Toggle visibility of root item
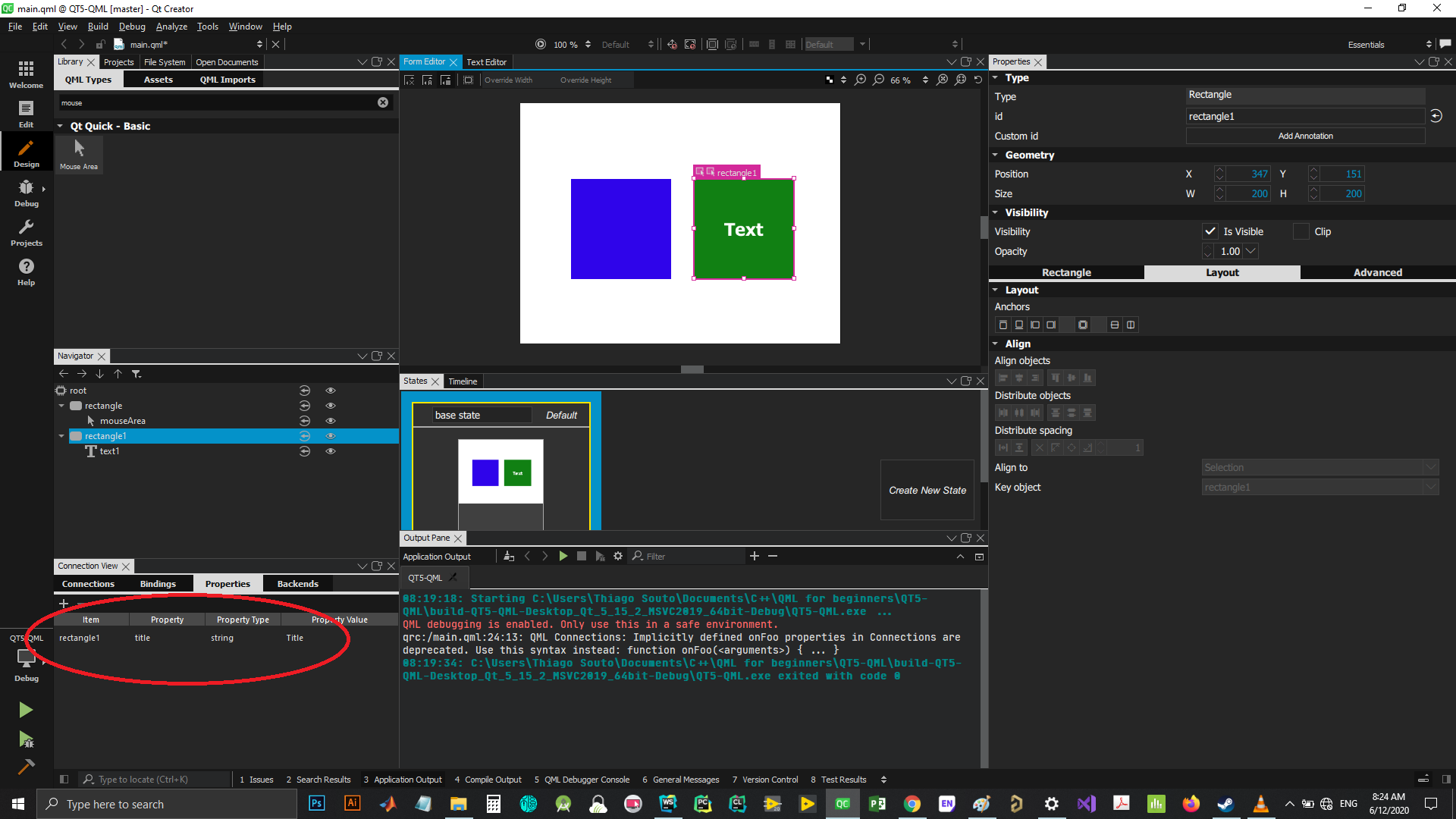Image resolution: width=1456 pixels, height=819 pixels. (x=331, y=391)
